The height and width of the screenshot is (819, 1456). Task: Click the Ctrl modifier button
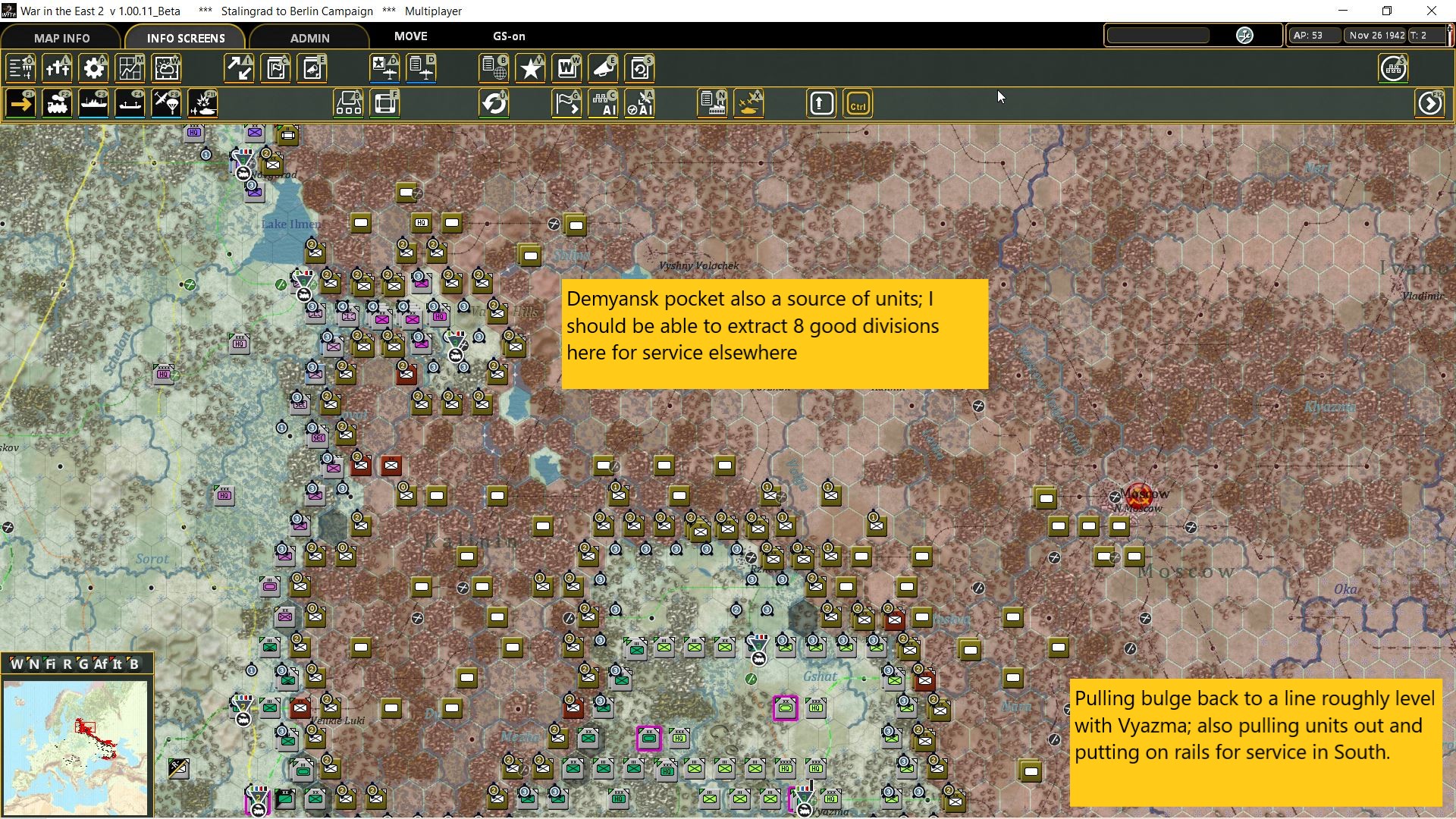pos(858,104)
